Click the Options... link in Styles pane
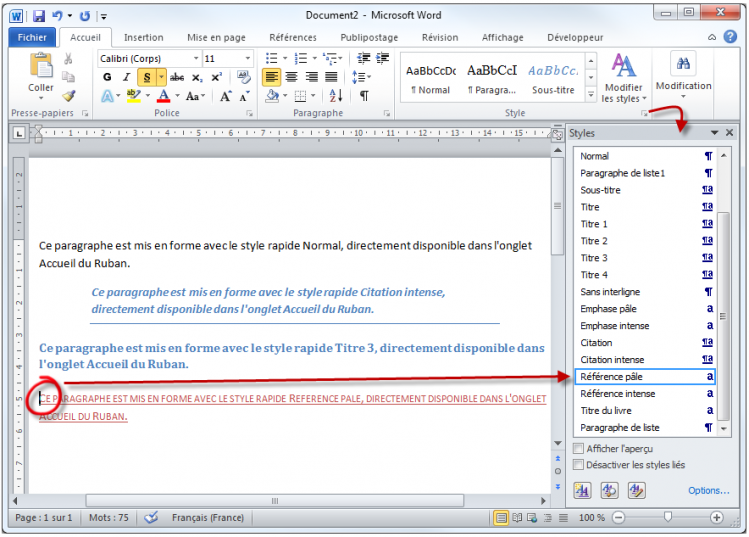This screenshot has height=537, width=749. click(x=708, y=490)
